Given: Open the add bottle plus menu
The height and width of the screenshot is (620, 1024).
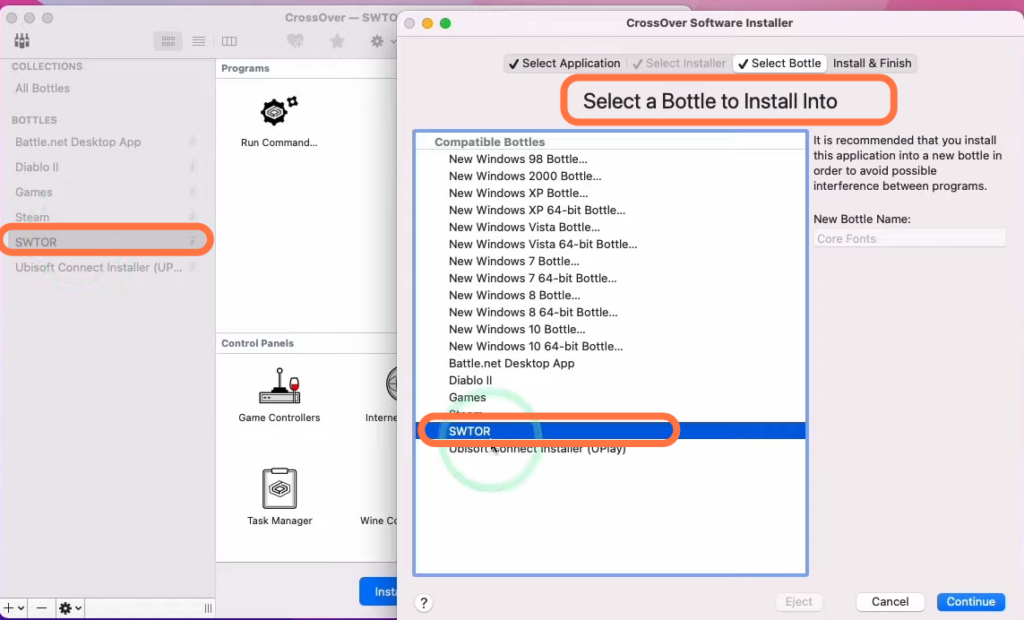Looking at the screenshot, I should tap(14, 608).
